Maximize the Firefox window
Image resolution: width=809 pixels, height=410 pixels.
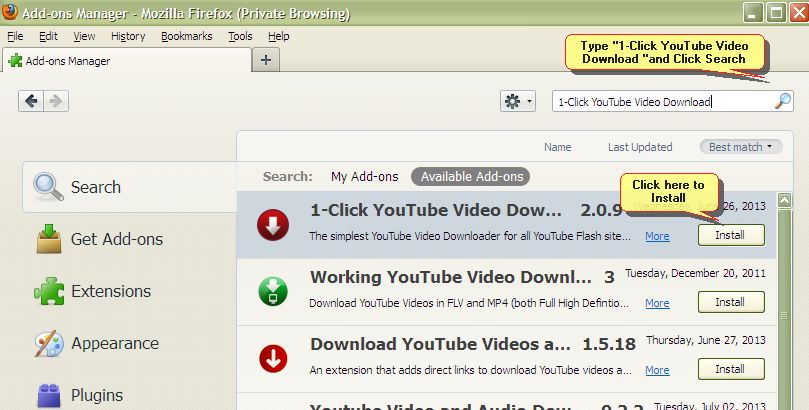tap(776, 12)
